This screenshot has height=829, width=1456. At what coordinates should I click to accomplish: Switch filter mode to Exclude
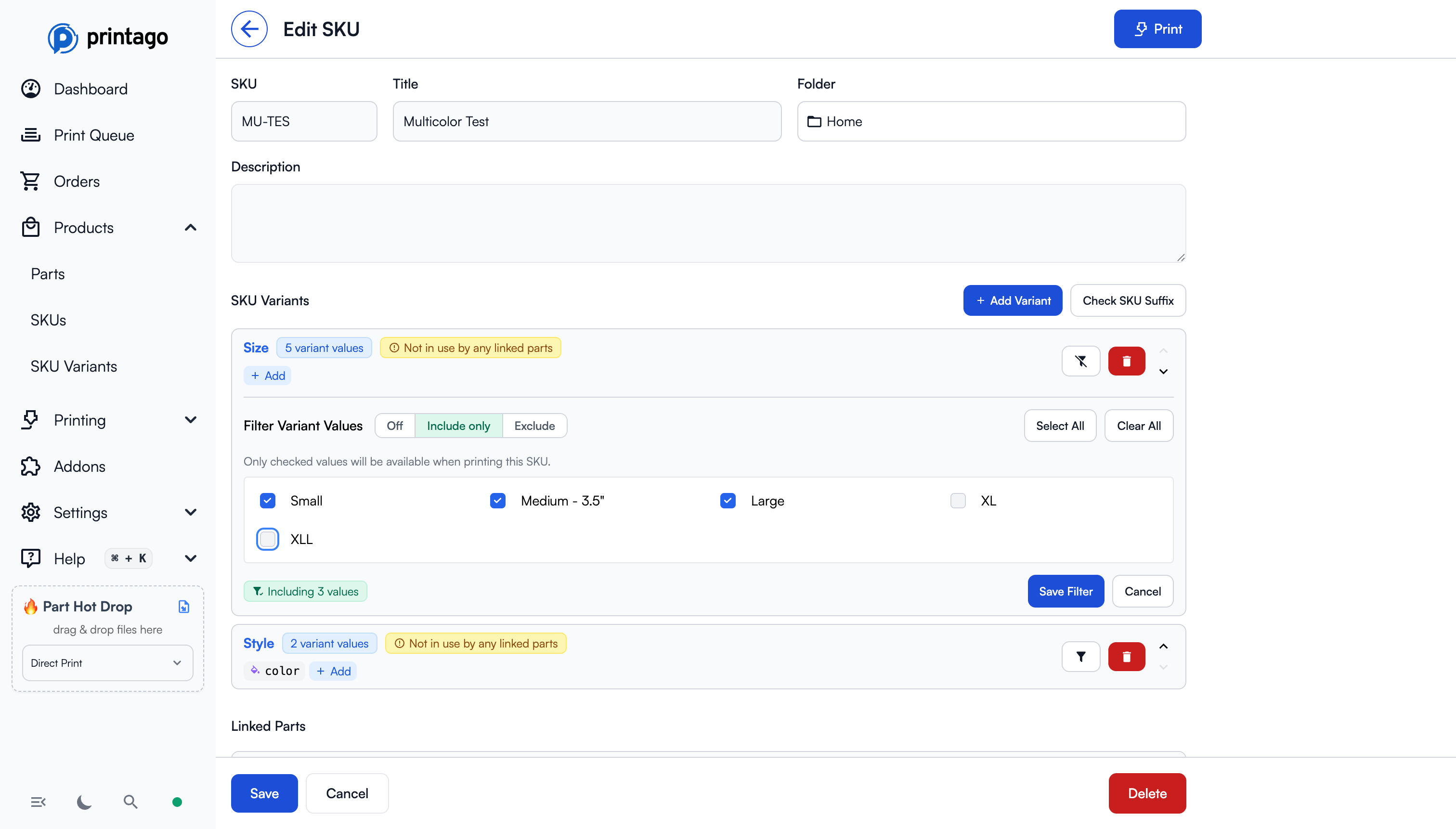[533, 426]
